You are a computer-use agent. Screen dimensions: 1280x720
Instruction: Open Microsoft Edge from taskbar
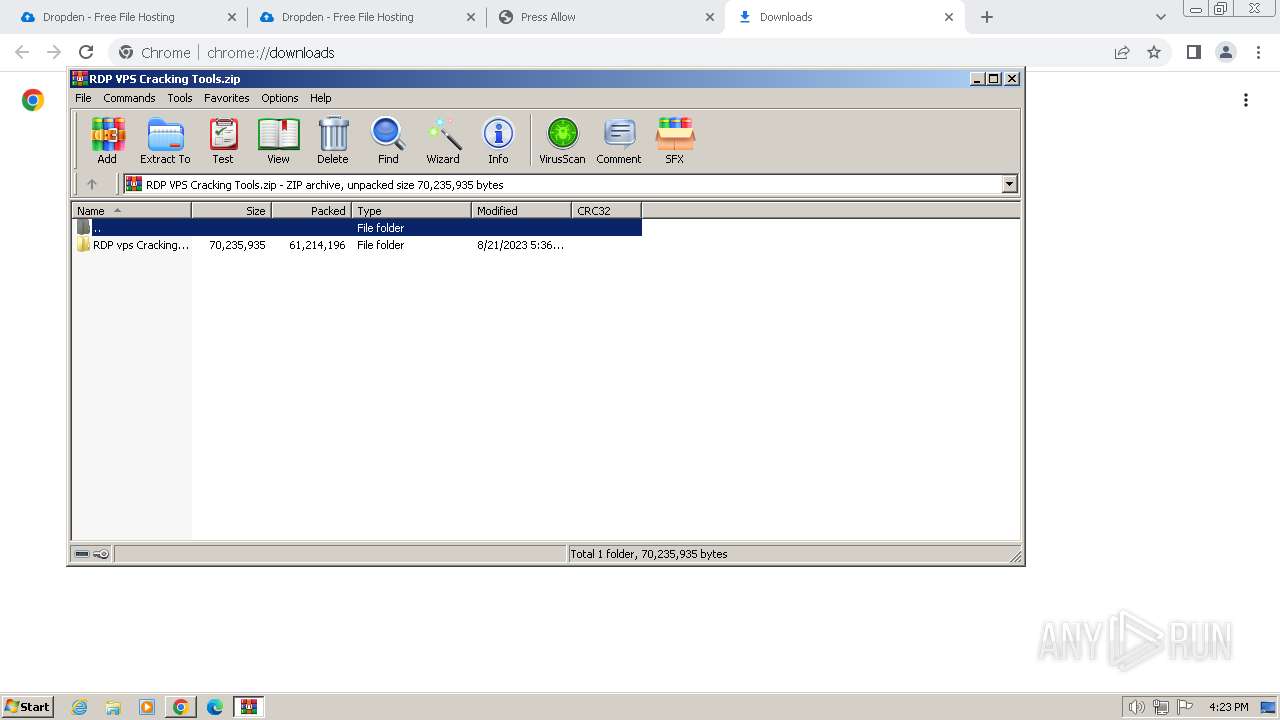[x=215, y=707]
